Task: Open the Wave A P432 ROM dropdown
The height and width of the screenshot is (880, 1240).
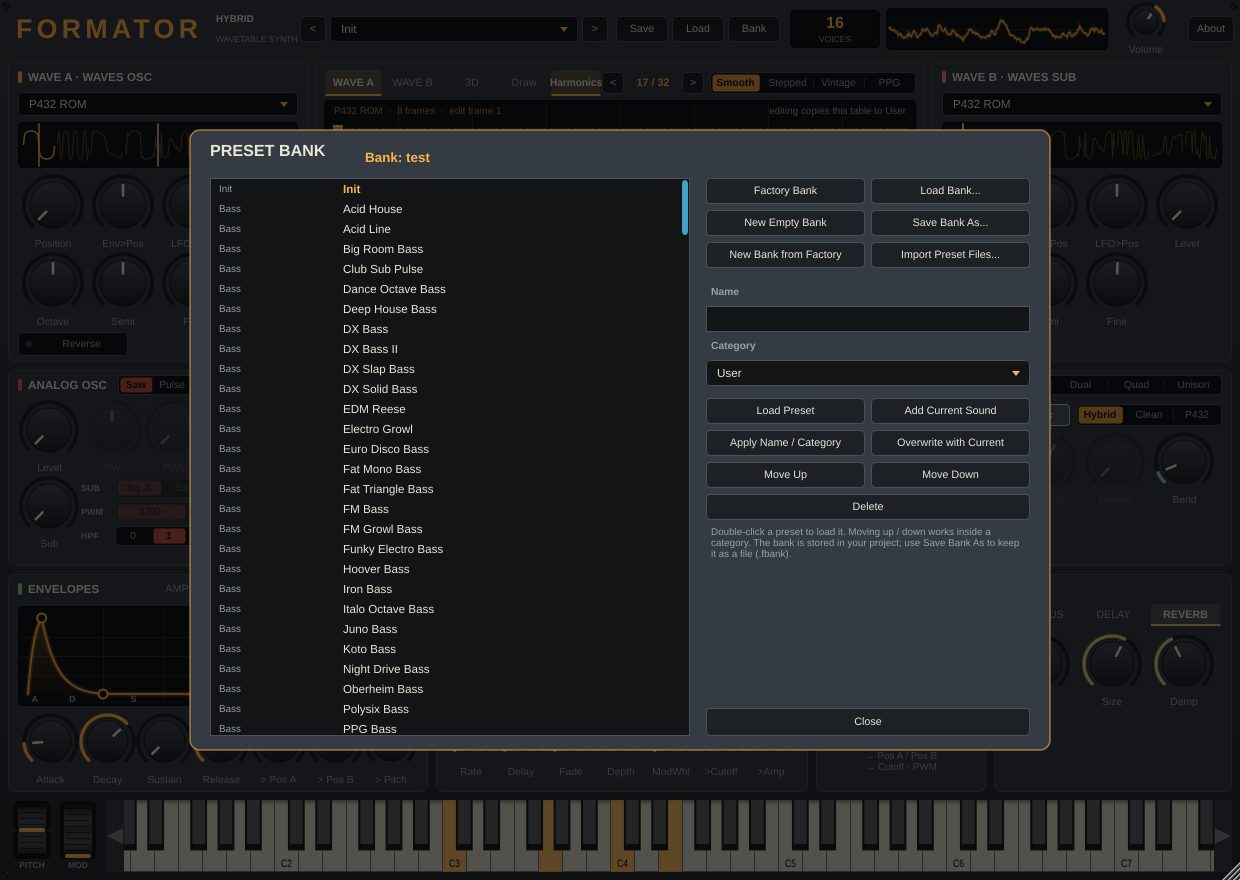Action: click(158, 104)
